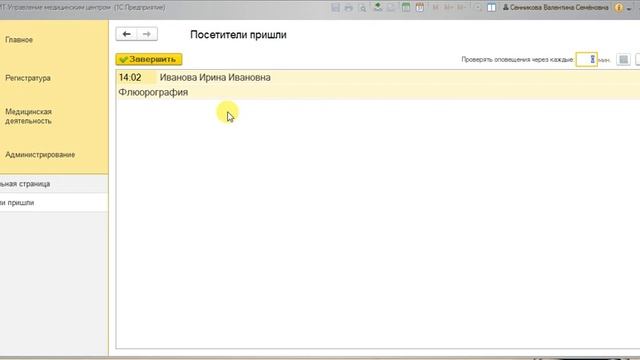Click the M- memory button in toolbar
This screenshot has height=360, width=640.
click(x=461, y=8)
